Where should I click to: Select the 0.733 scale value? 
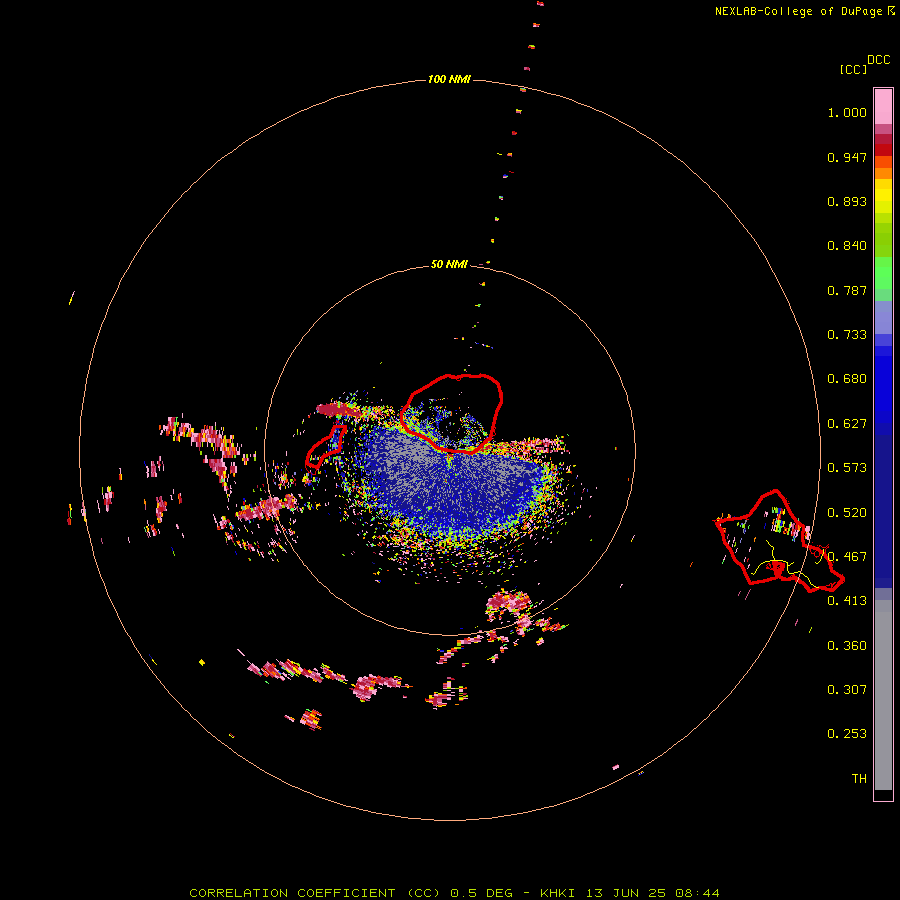(847, 335)
